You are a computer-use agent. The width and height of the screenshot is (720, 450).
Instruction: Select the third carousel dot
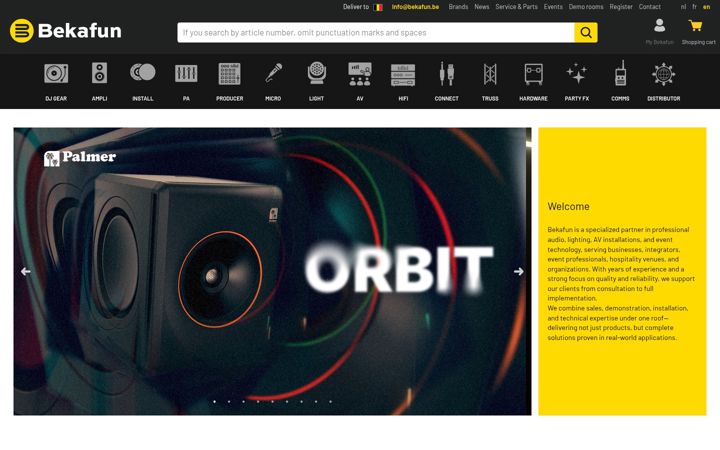pos(243,402)
